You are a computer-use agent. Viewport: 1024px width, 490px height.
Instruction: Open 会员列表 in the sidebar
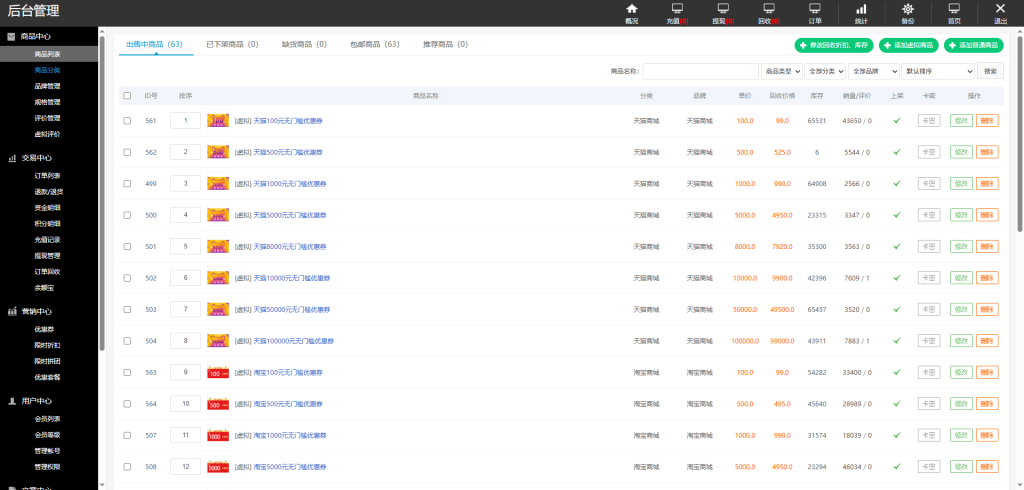[x=48, y=419]
